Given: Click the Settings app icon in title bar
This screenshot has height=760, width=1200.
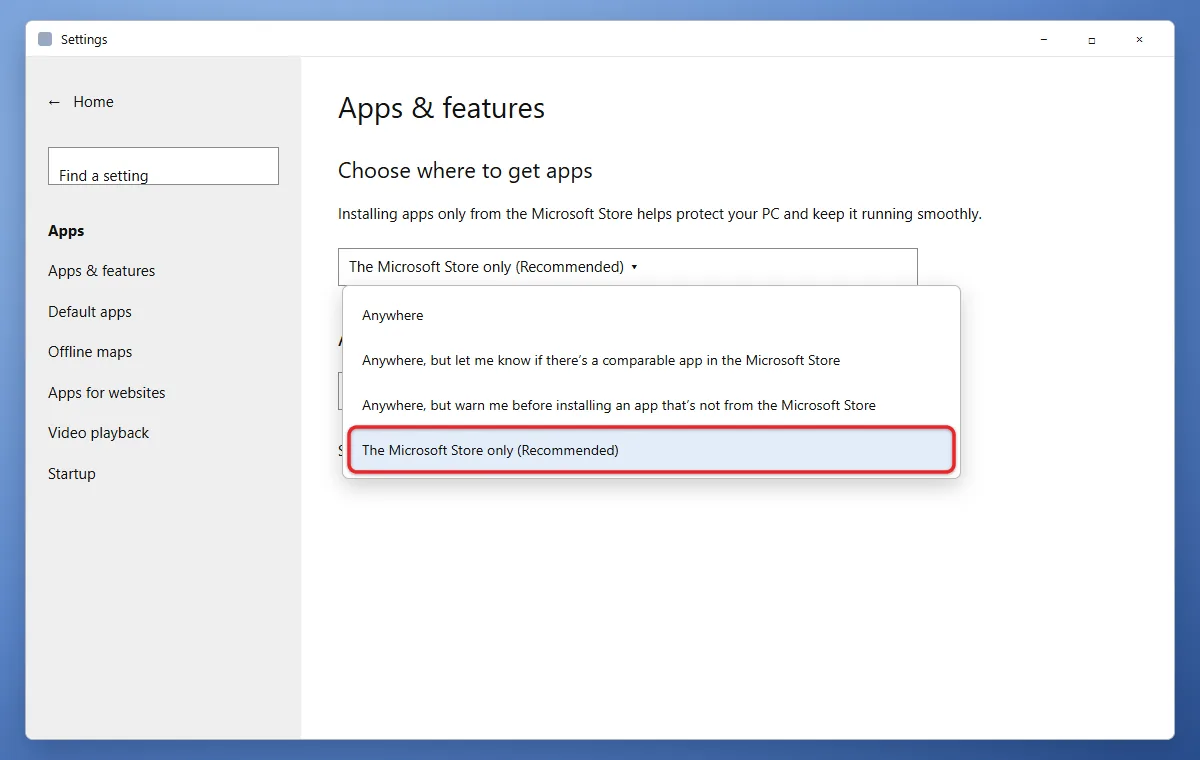Looking at the screenshot, I should (45, 40).
